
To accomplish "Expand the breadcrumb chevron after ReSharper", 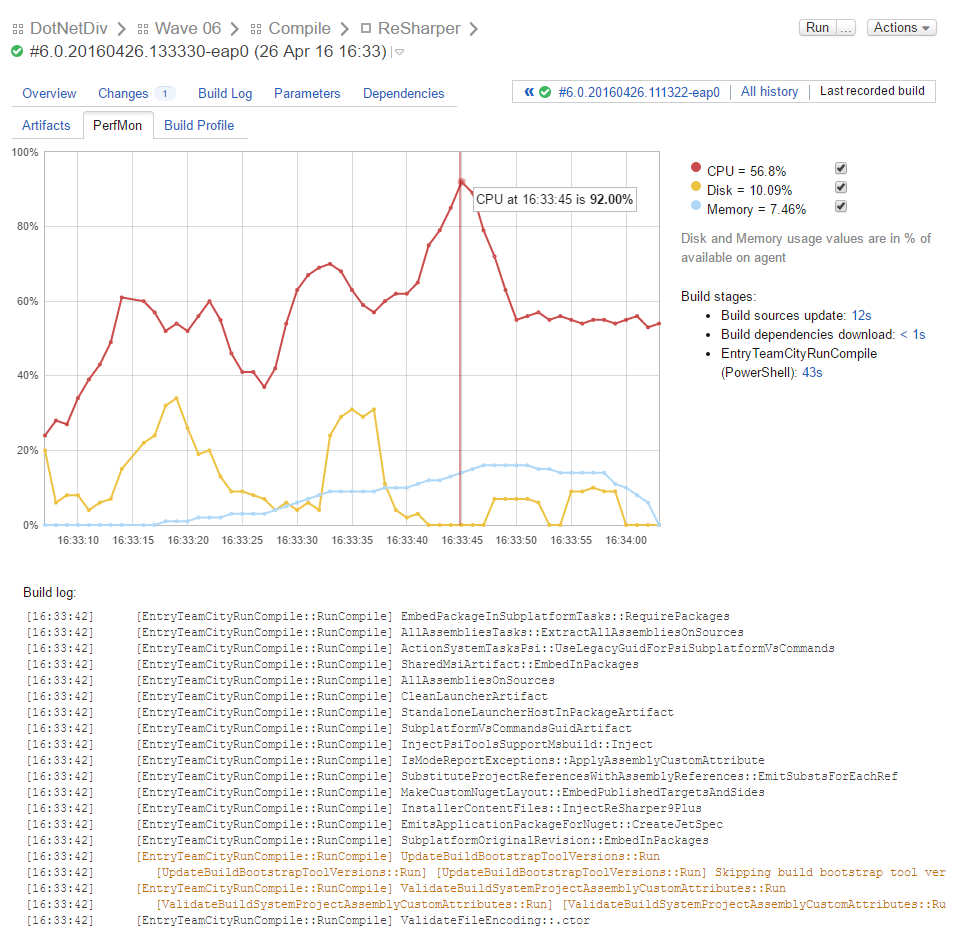I will point(474,29).
